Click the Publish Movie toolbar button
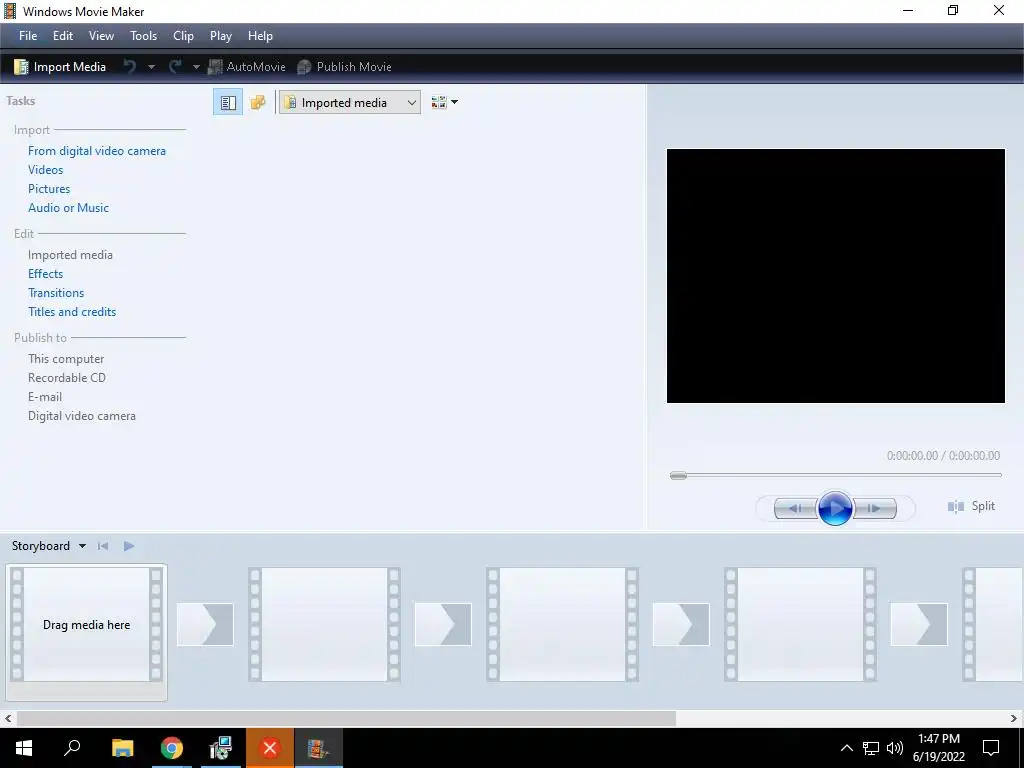The width and height of the screenshot is (1024, 768). click(344, 67)
